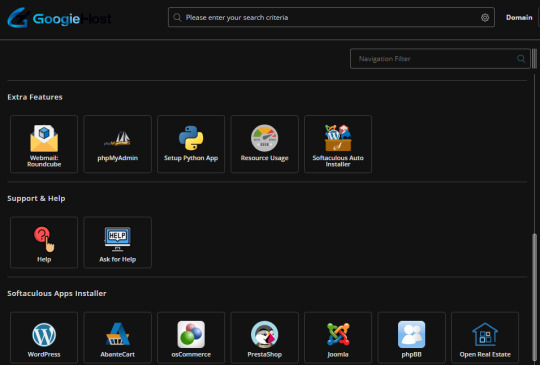Open Webmail Roundcube
540x365 pixels.
[x=44, y=144]
